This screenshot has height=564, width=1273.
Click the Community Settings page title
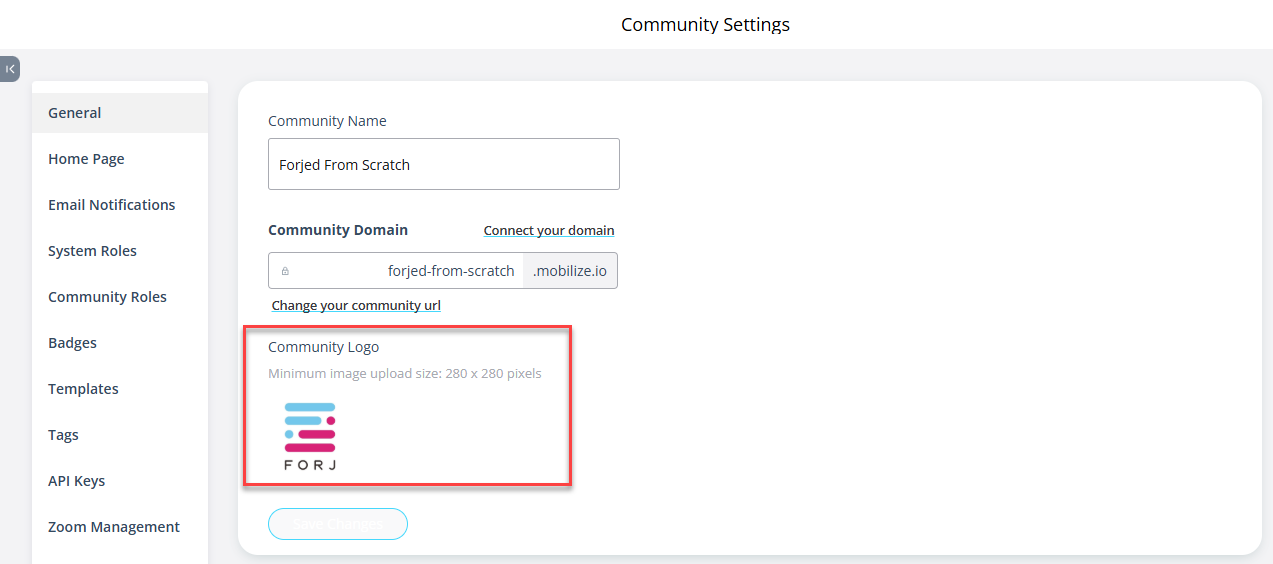coord(705,24)
